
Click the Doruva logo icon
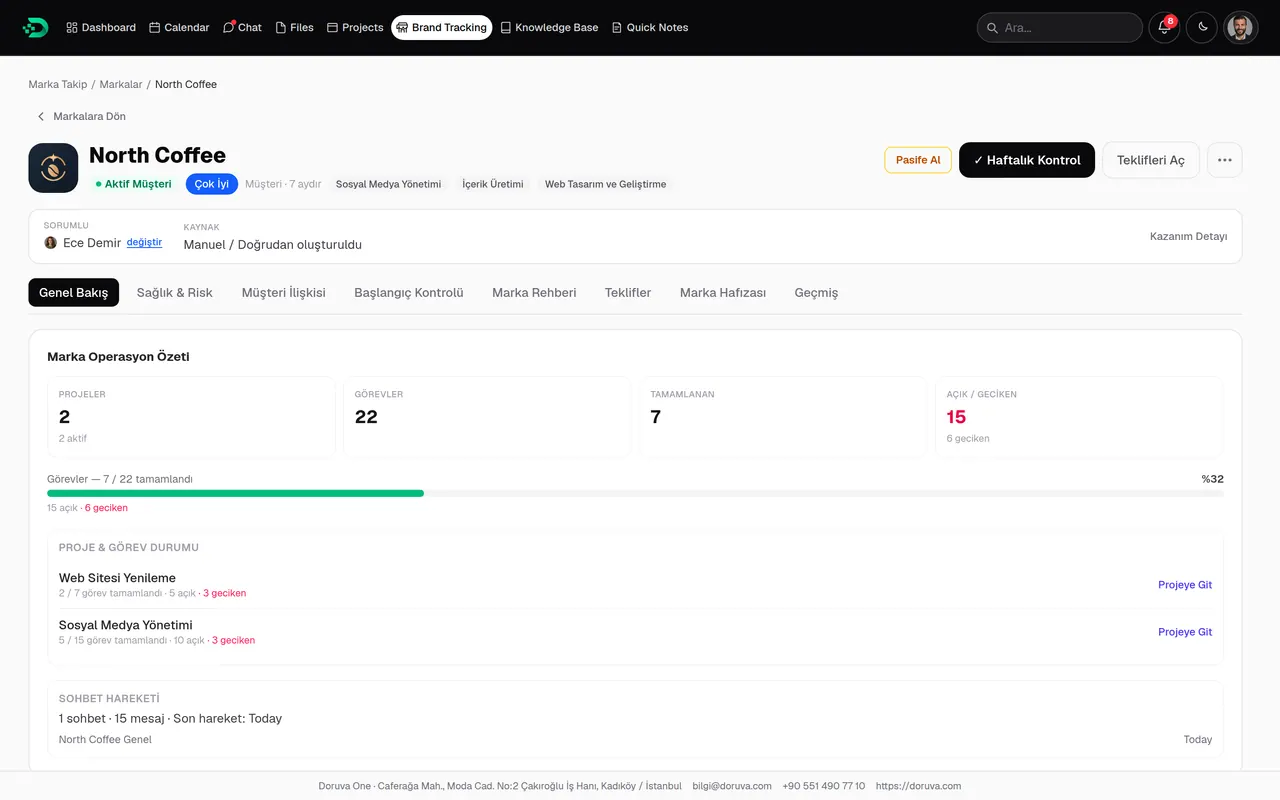point(35,28)
